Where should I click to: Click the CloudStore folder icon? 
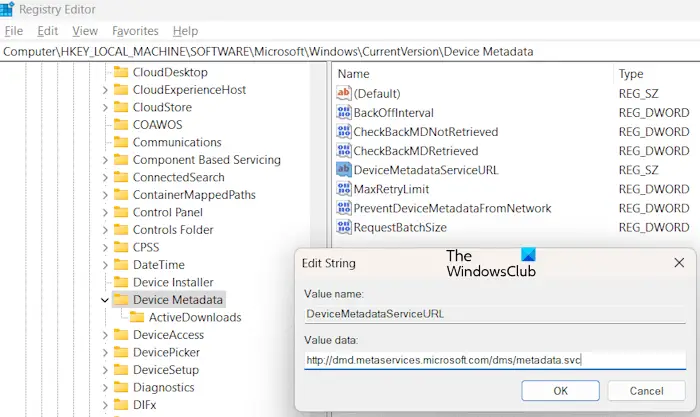121,107
